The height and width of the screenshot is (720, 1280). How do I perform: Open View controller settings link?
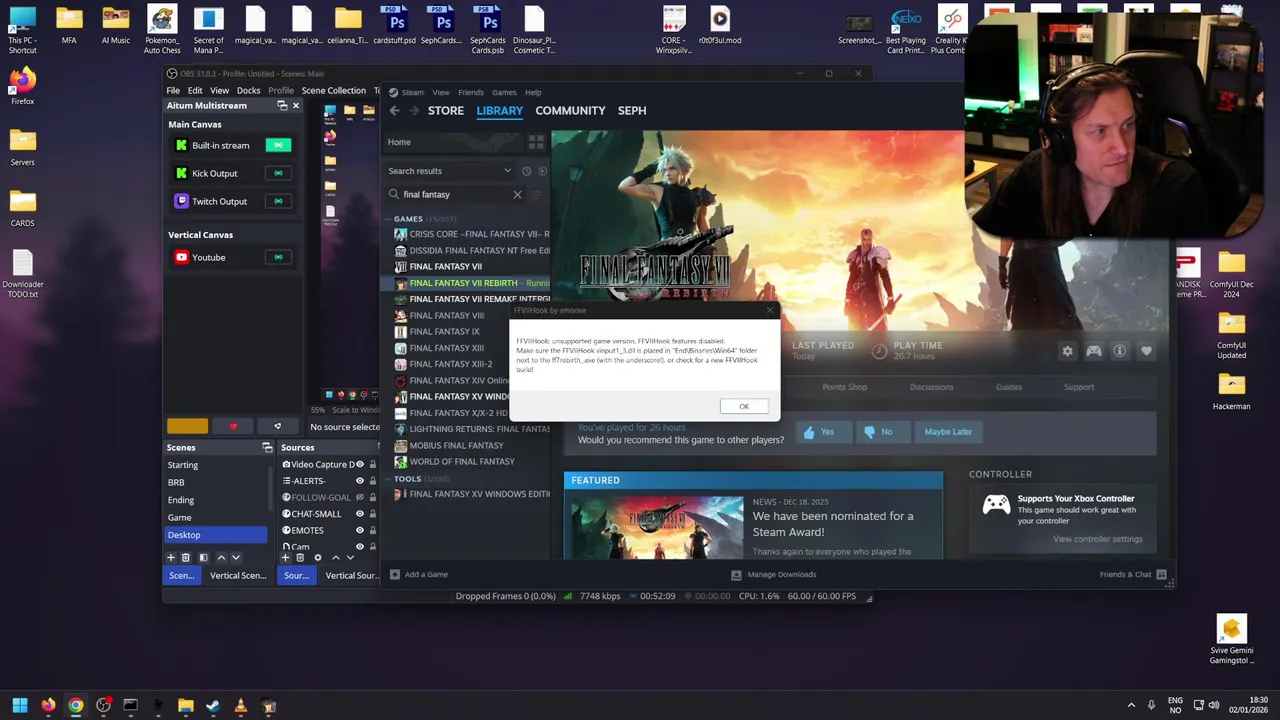coord(1097,539)
